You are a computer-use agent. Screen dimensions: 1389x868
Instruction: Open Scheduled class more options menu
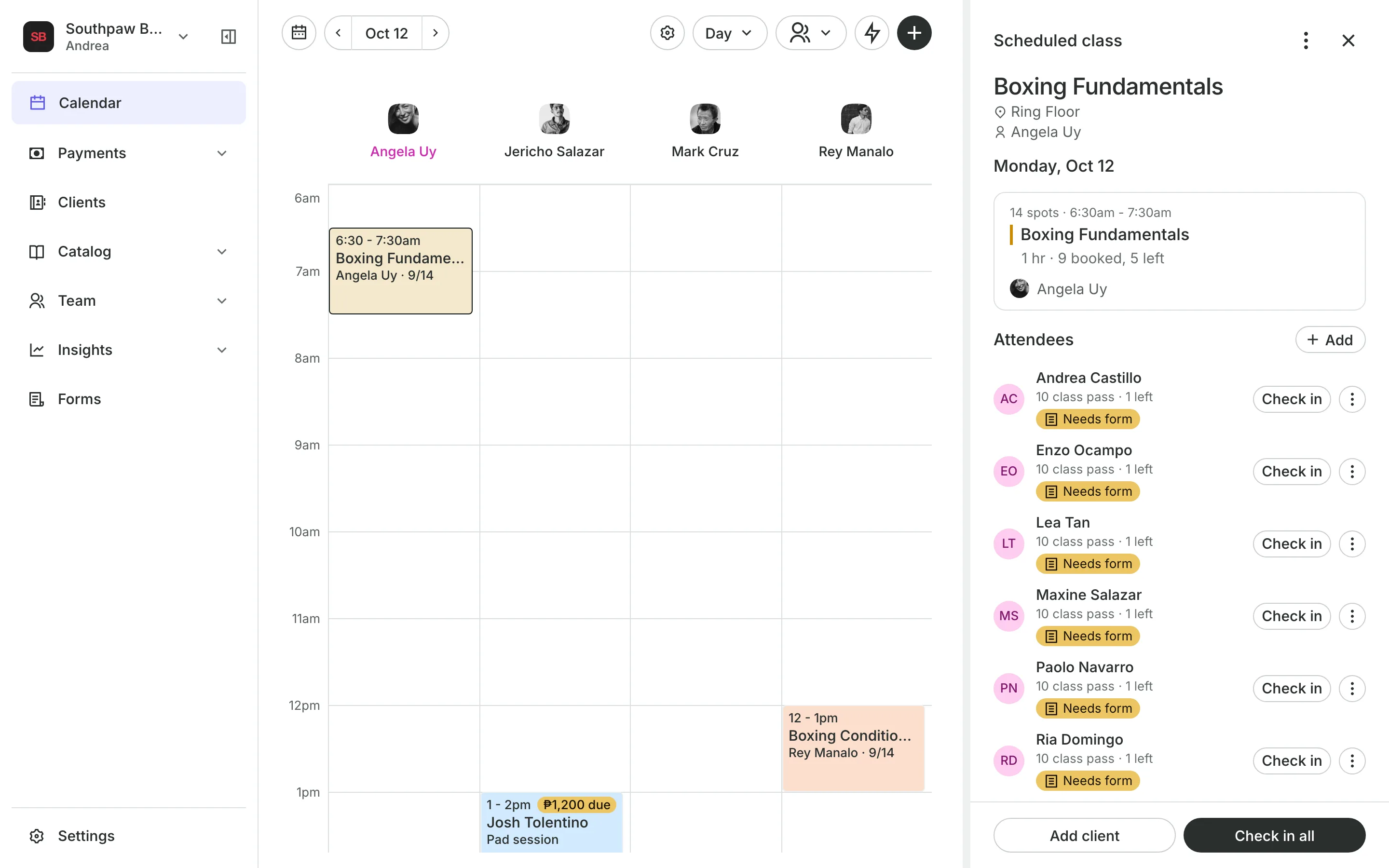pyautogui.click(x=1306, y=40)
